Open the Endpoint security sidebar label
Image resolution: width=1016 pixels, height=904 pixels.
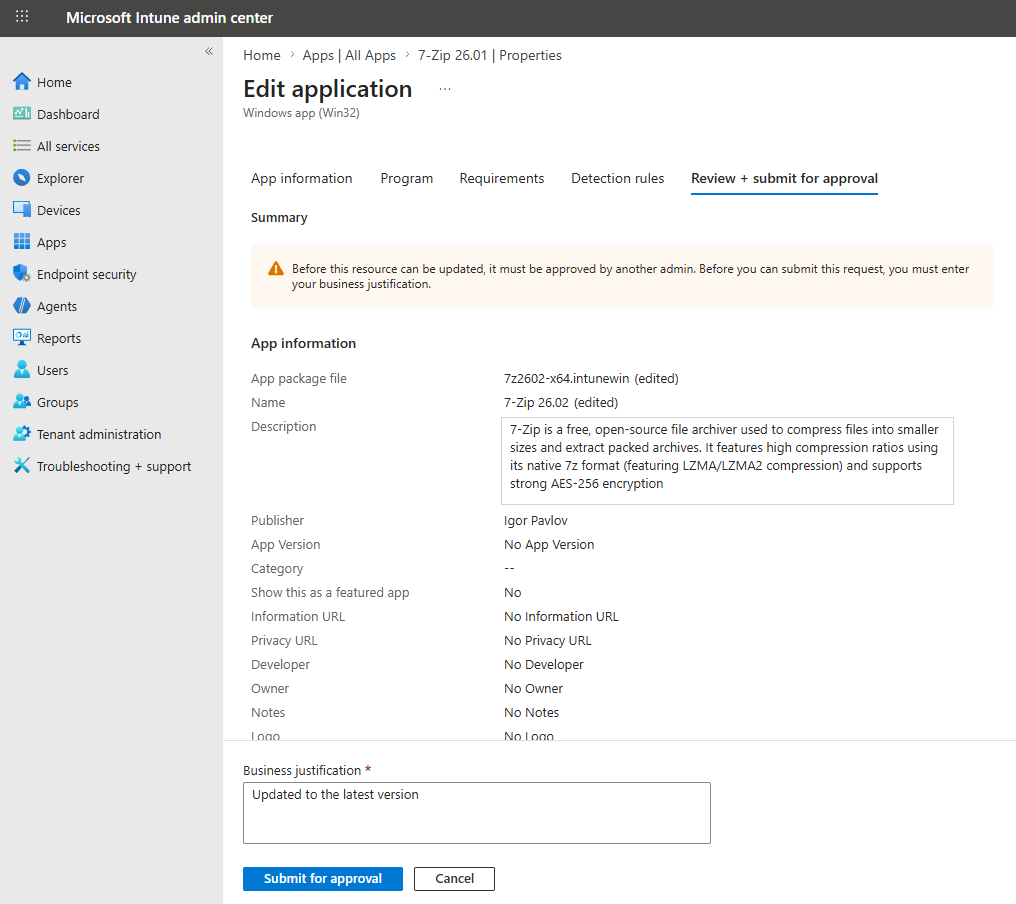pos(86,274)
